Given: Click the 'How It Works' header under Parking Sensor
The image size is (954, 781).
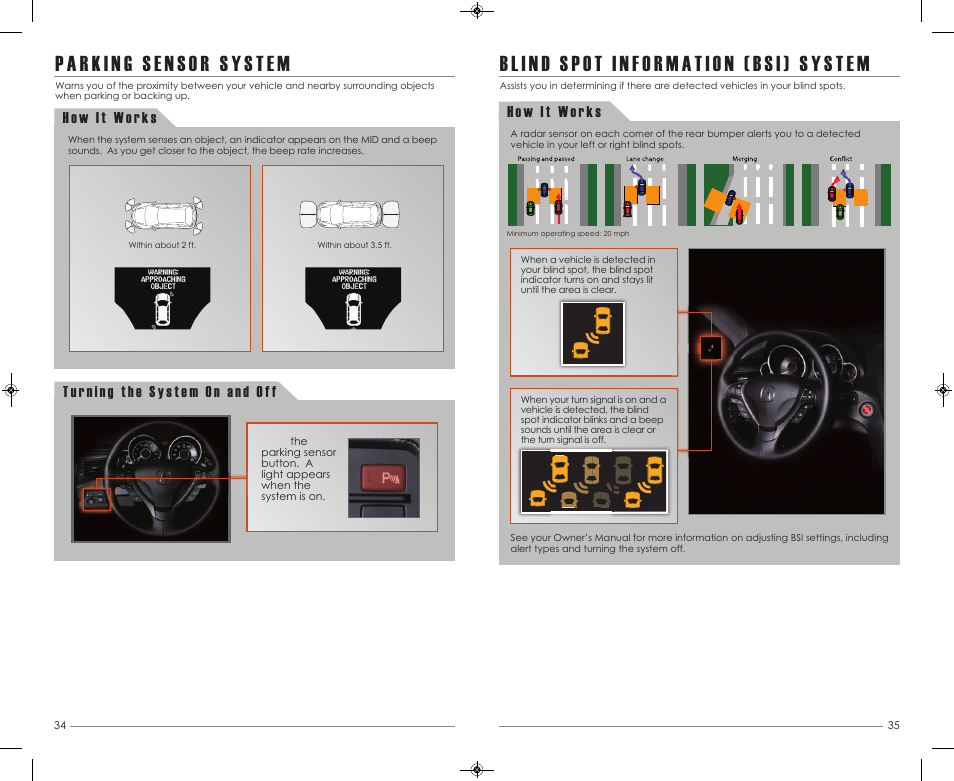Looking at the screenshot, I should coord(110,118).
